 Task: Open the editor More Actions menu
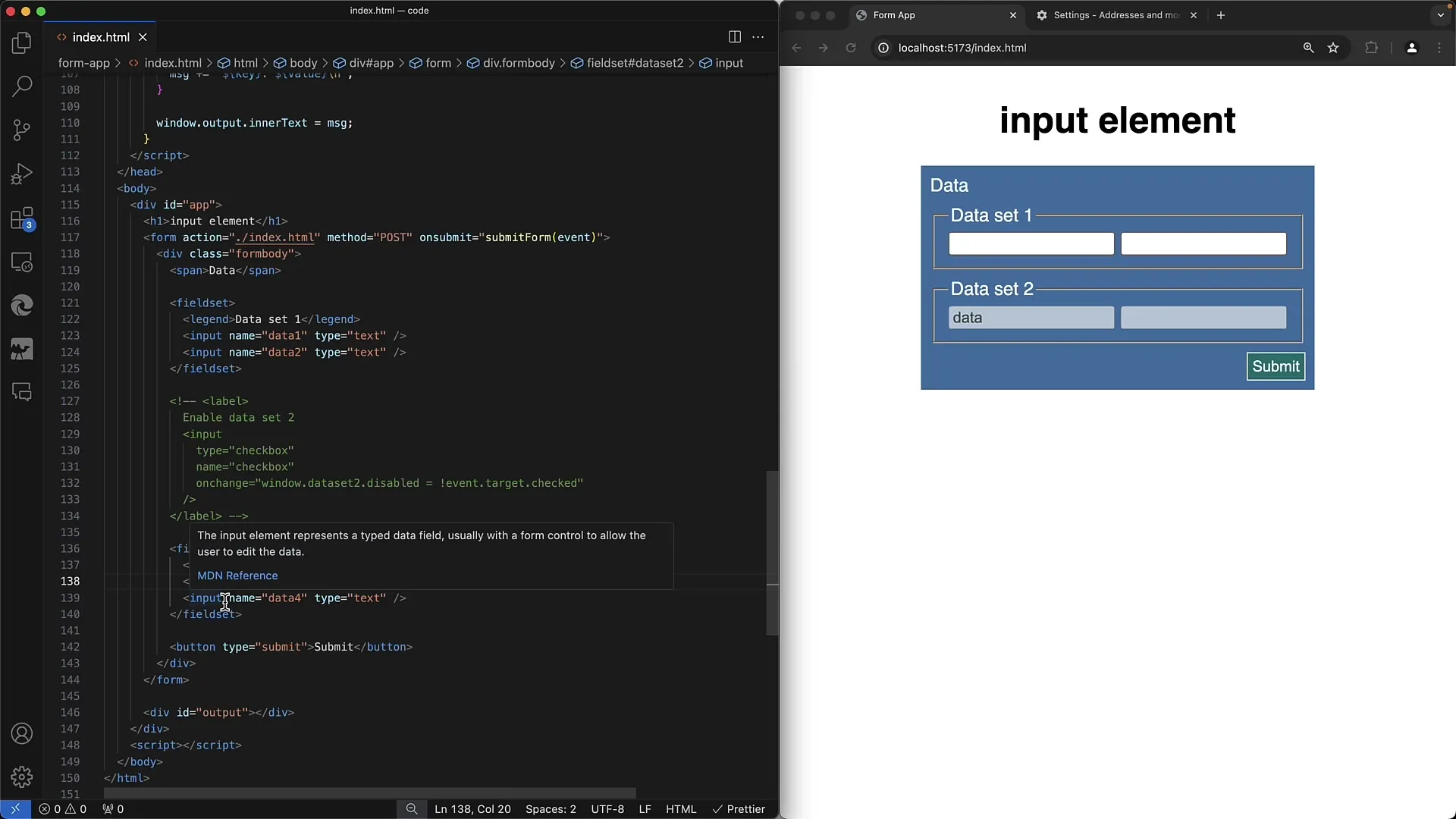pos(758,36)
